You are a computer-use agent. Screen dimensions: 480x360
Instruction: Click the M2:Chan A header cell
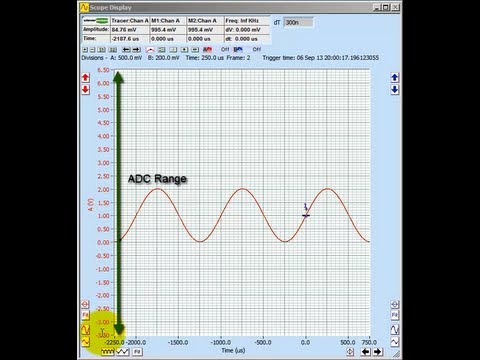click(205, 21)
